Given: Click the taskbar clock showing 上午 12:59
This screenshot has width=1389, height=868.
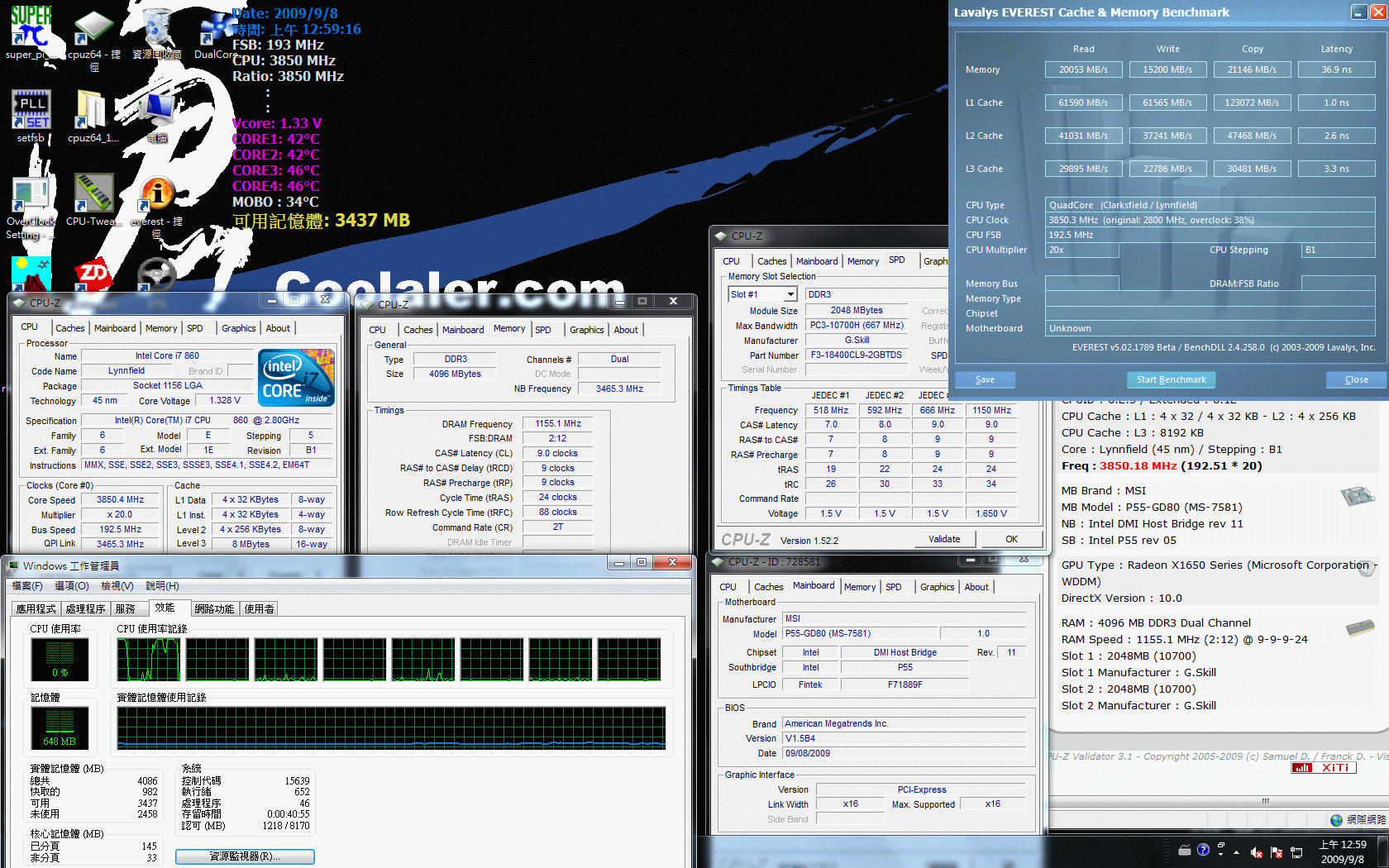Looking at the screenshot, I should coord(1343,851).
